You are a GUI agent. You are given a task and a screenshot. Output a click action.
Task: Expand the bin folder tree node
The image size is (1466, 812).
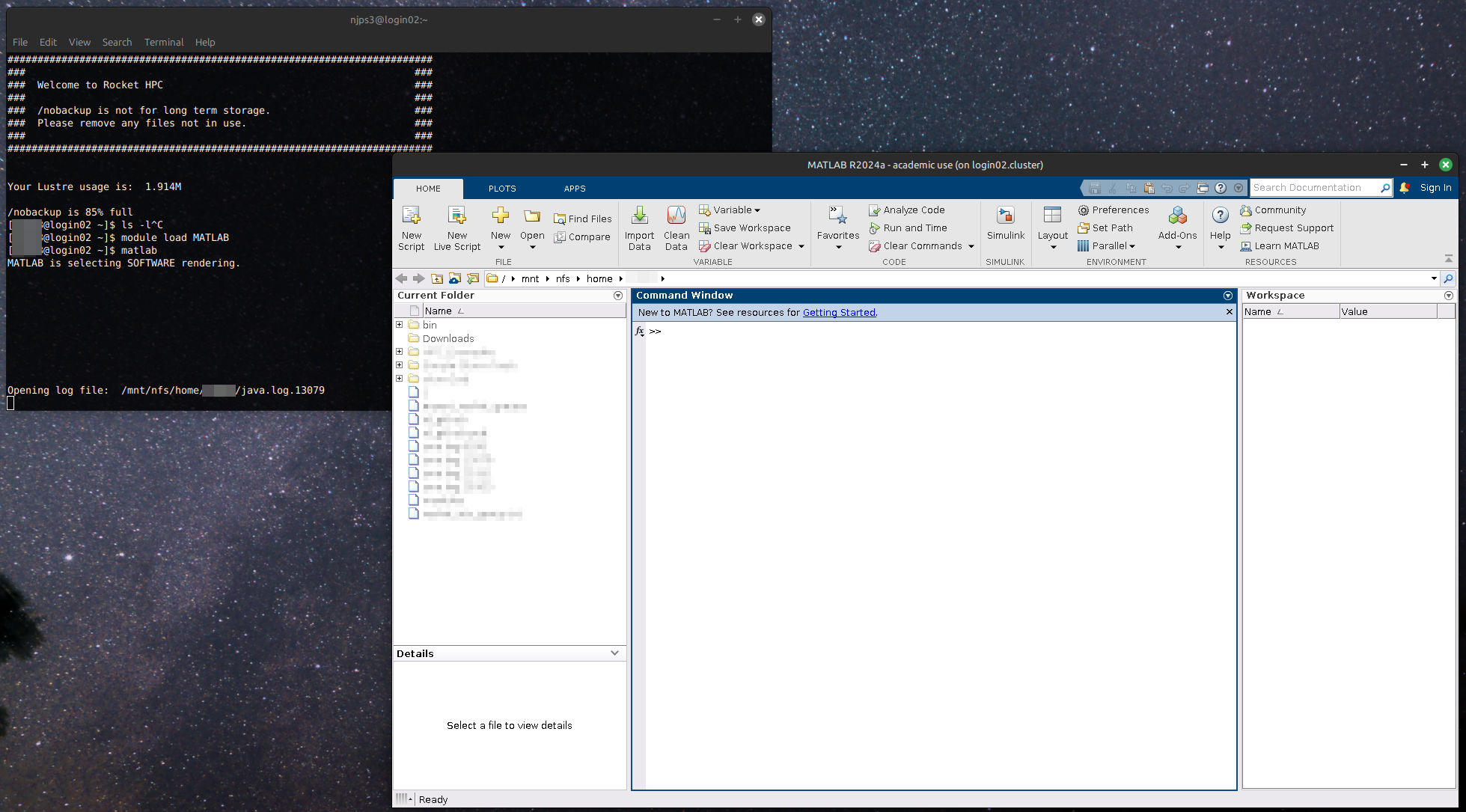tap(400, 325)
